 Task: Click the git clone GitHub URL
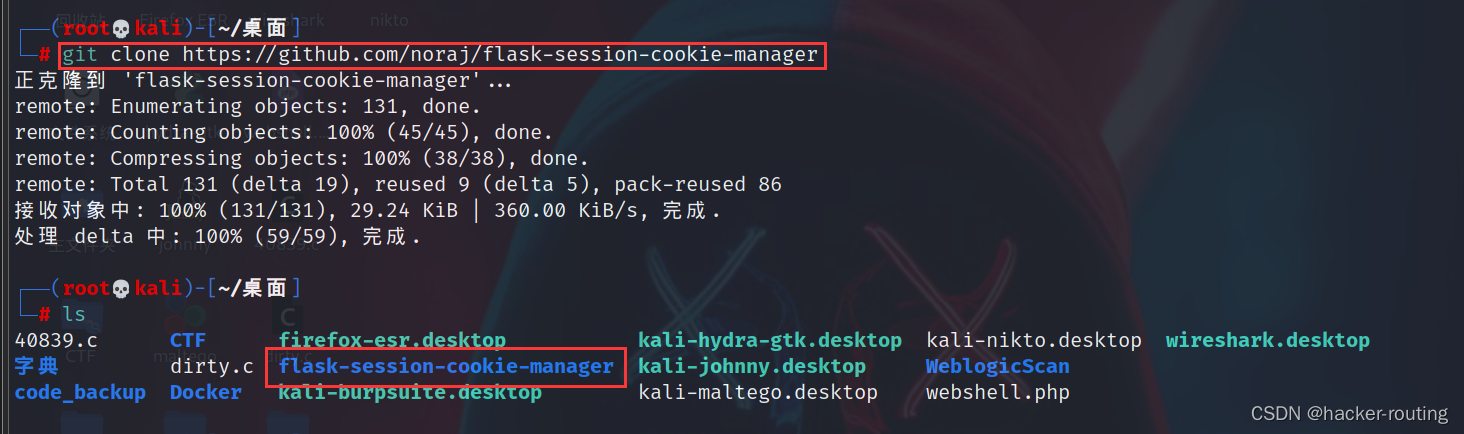tap(500, 55)
